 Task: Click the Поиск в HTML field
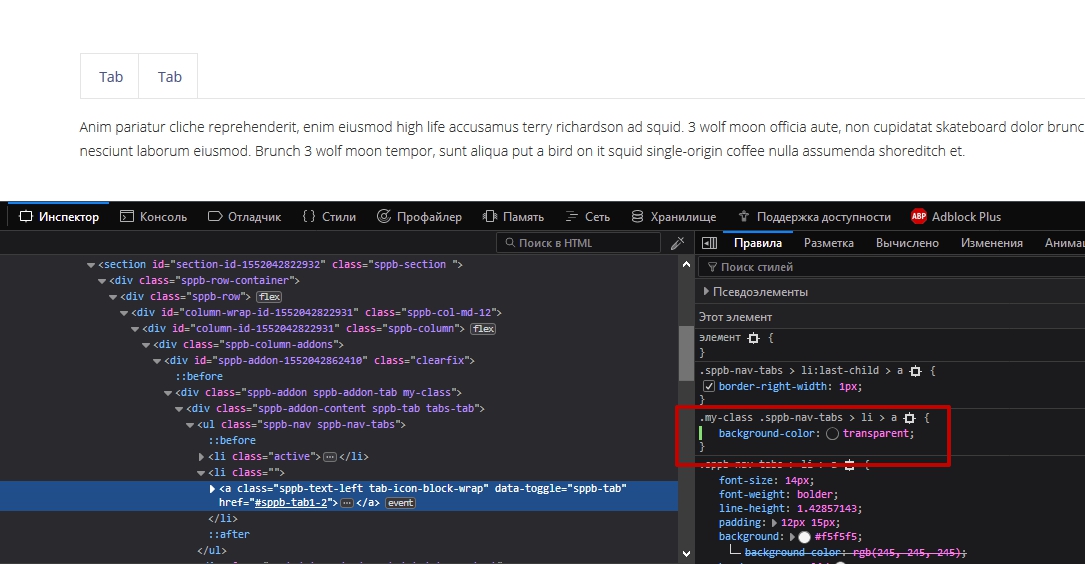tap(578, 243)
